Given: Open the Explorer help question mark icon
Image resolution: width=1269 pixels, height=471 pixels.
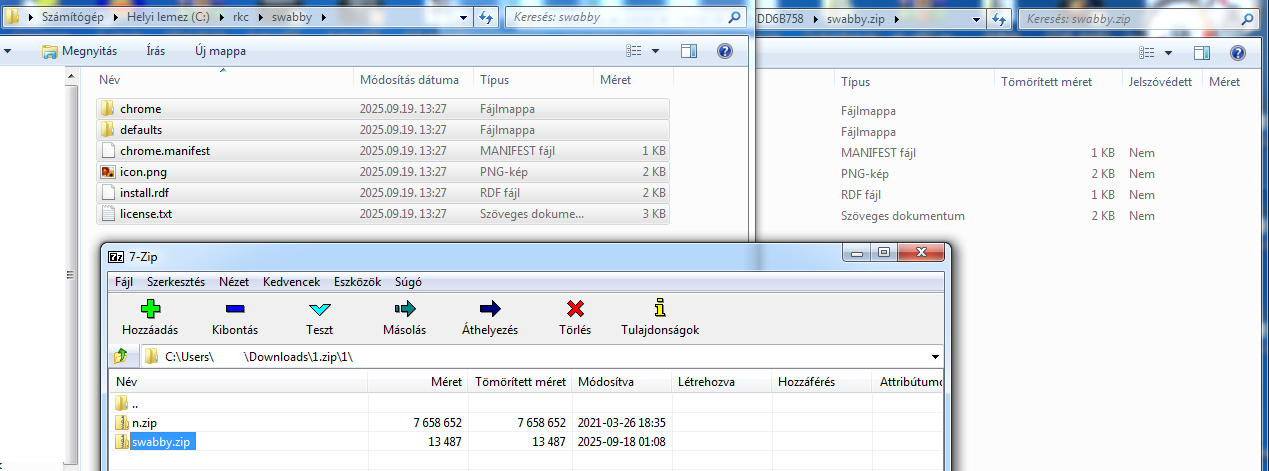Looking at the screenshot, I should pos(725,51).
